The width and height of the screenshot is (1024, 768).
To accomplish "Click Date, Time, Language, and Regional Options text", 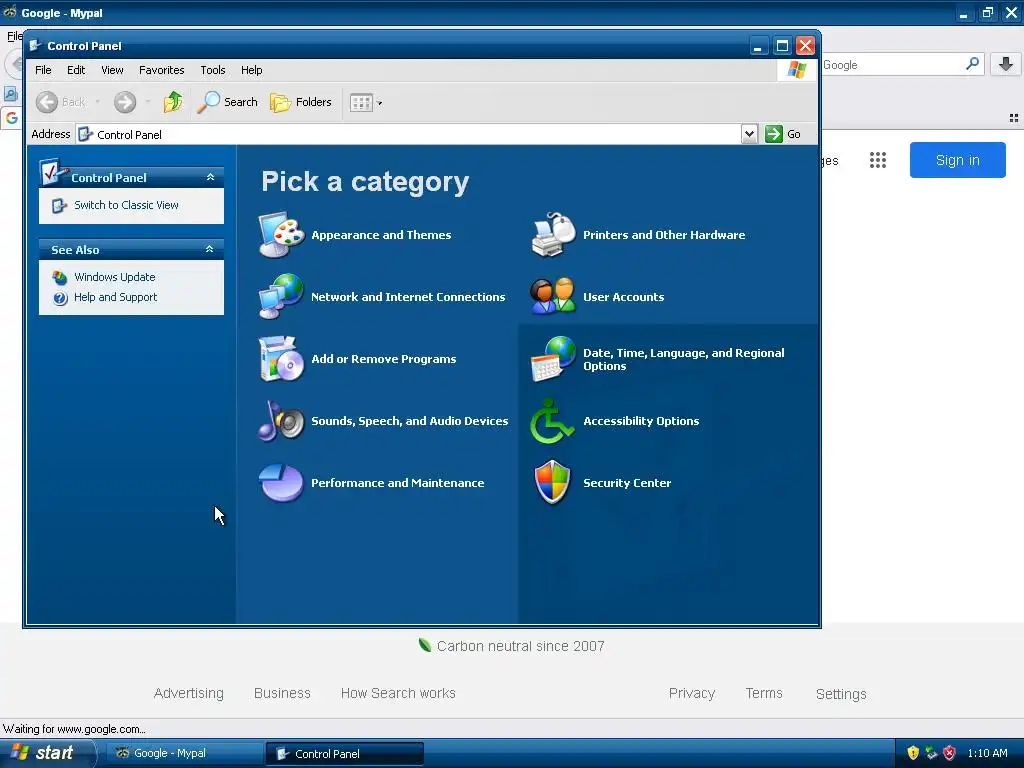I will tap(684, 359).
